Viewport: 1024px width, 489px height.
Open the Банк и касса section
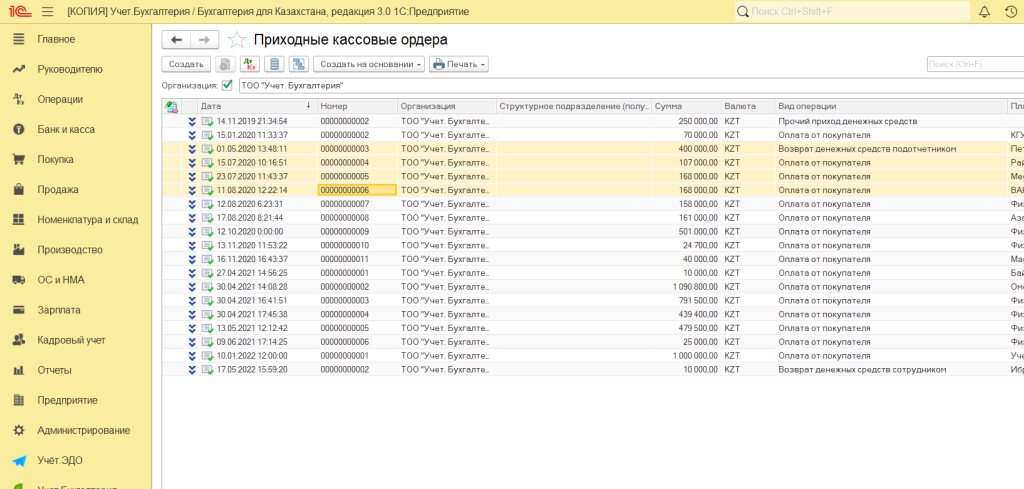(66, 129)
